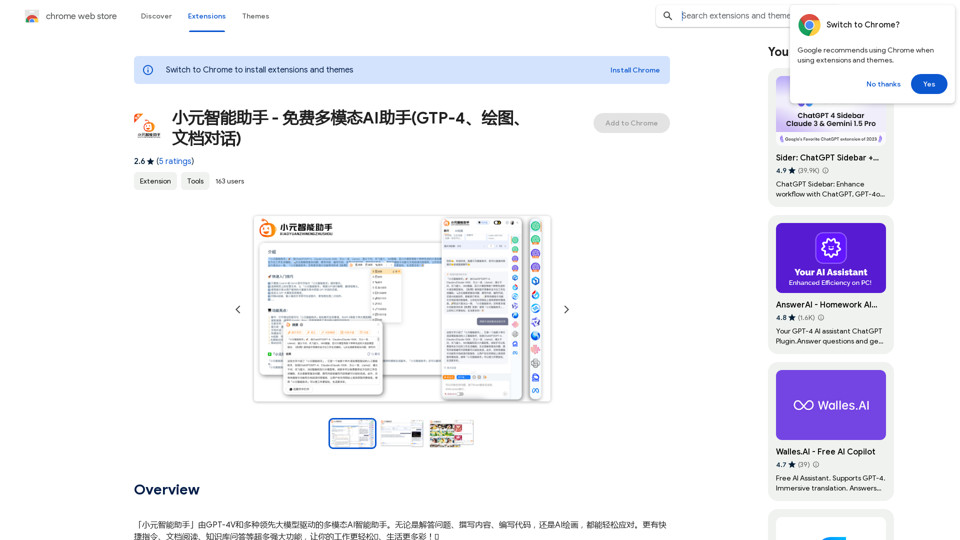Click the Walles.AI infinity logo tile
Image resolution: width=960 pixels, height=540 pixels.
[831, 405]
